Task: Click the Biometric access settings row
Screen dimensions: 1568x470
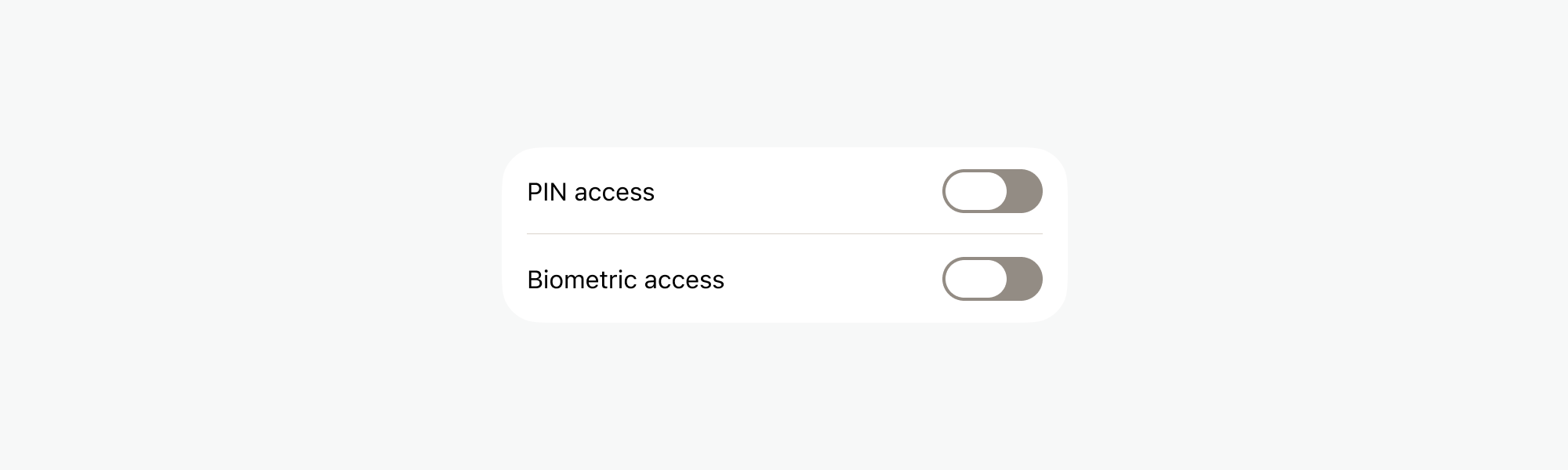Action: [784, 279]
